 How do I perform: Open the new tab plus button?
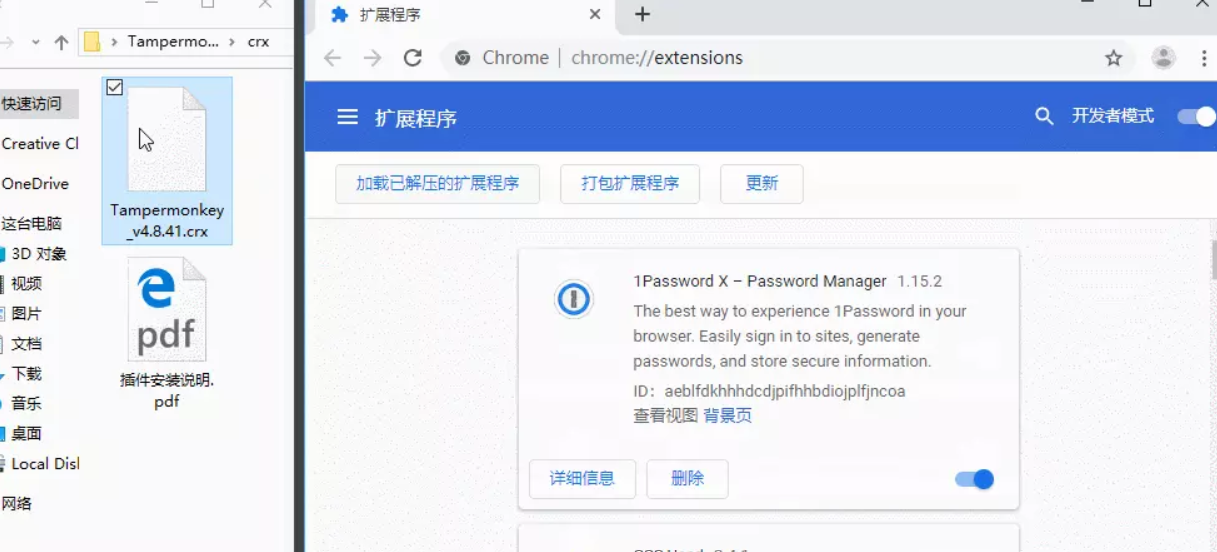(x=642, y=14)
